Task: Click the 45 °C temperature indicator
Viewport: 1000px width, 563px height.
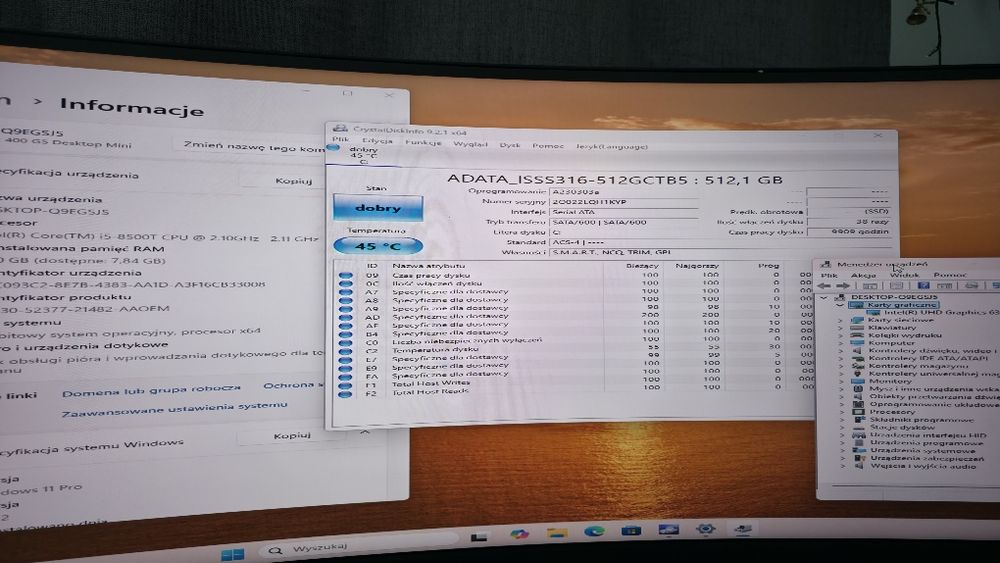Action: (x=378, y=246)
